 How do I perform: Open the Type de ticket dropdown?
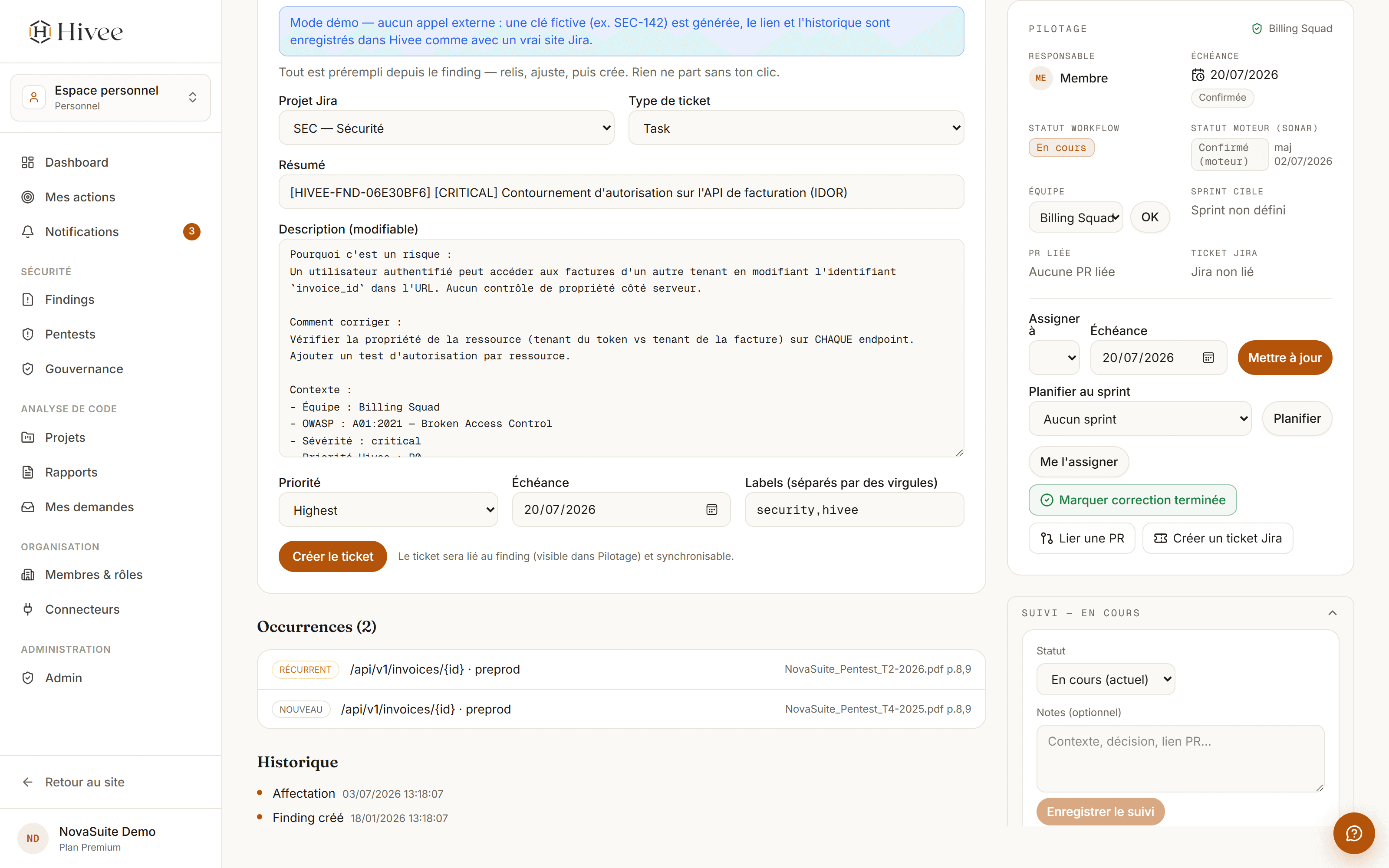point(796,128)
